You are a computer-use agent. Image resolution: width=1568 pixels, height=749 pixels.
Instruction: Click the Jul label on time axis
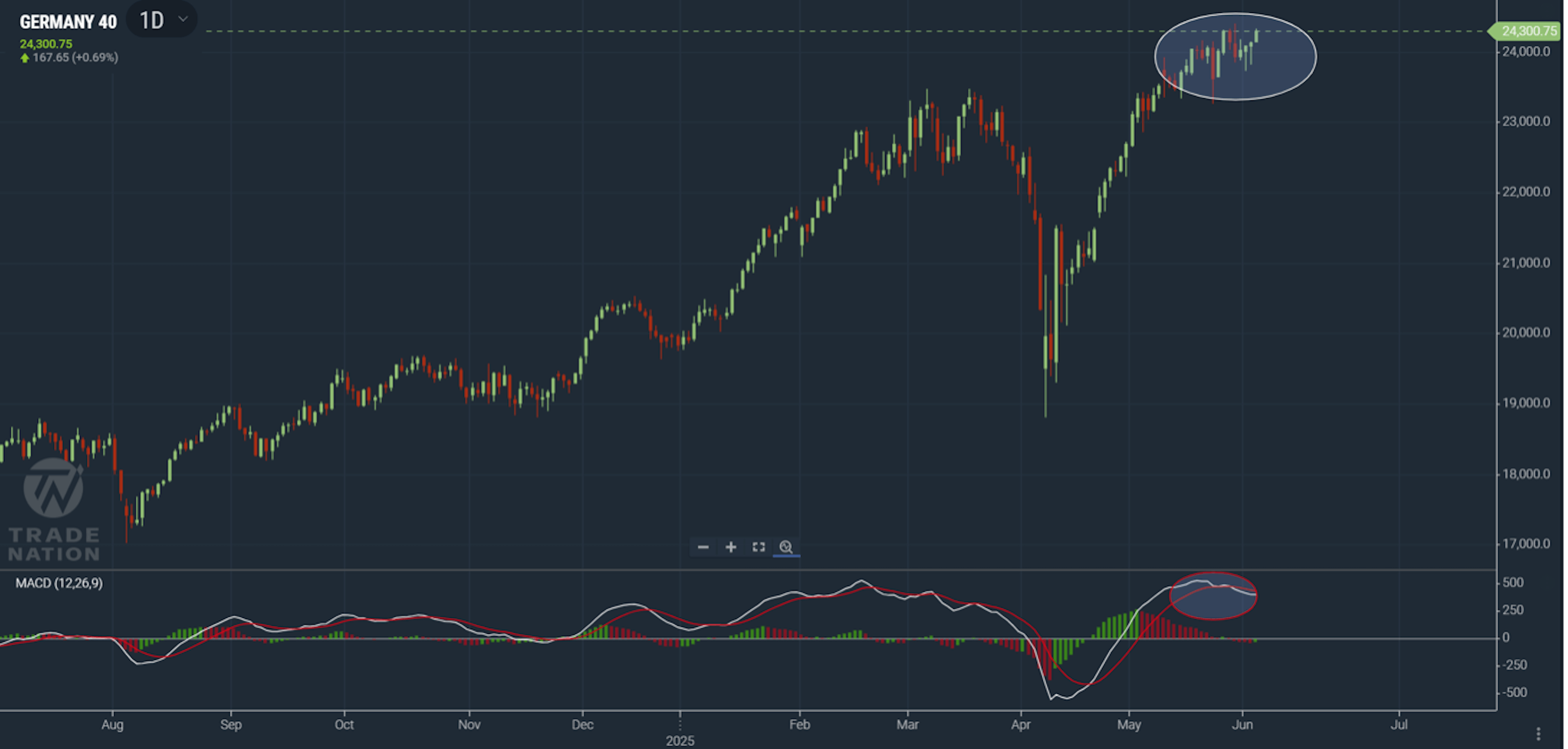1399,725
